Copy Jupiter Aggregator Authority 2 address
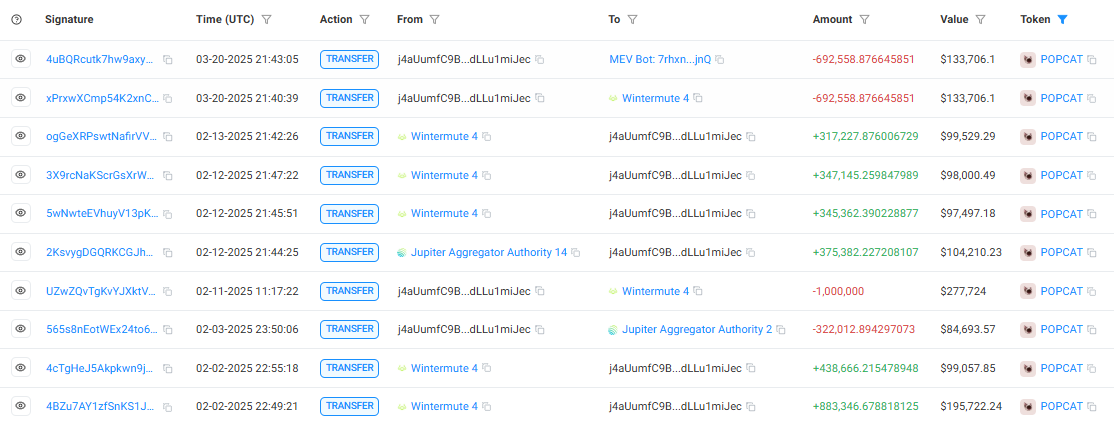Image resolution: width=1114 pixels, height=426 pixels. click(781, 330)
